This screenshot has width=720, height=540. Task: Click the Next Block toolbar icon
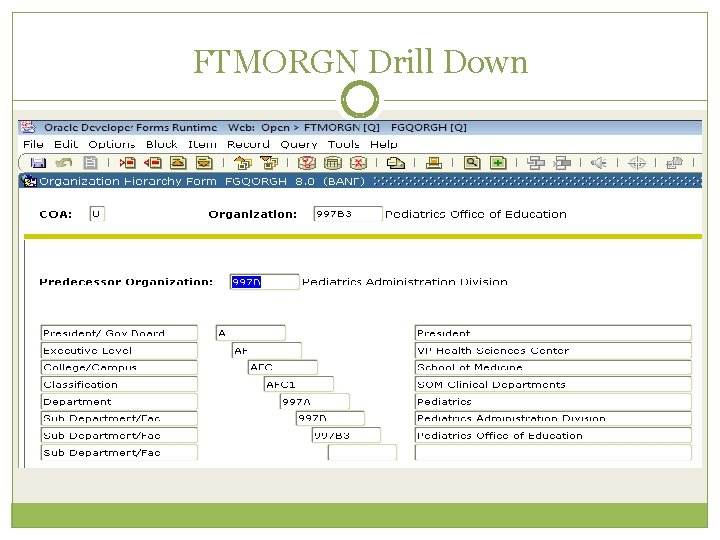click(x=269, y=163)
